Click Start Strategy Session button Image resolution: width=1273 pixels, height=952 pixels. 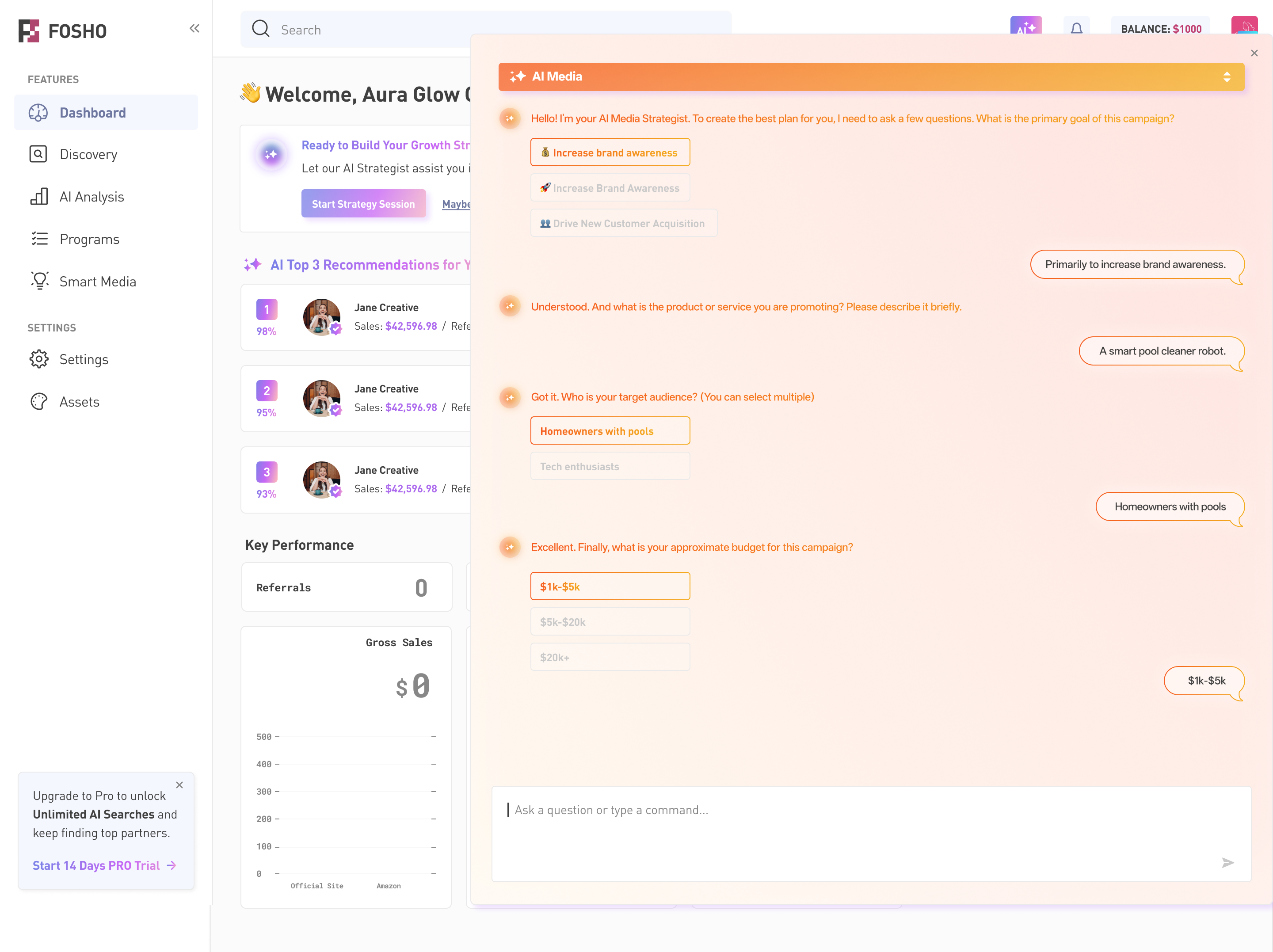coord(363,204)
